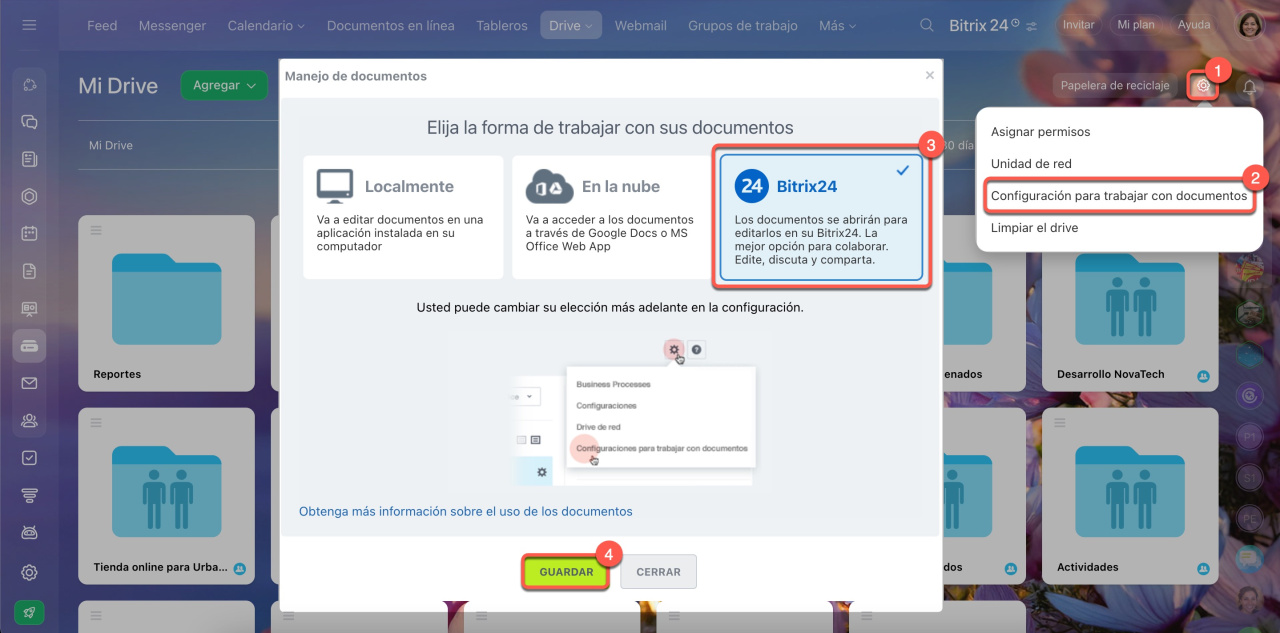This screenshot has height=633, width=1280.
Task: Click the search magnifier icon in the top bar
Action: click(x=927, y=25)
